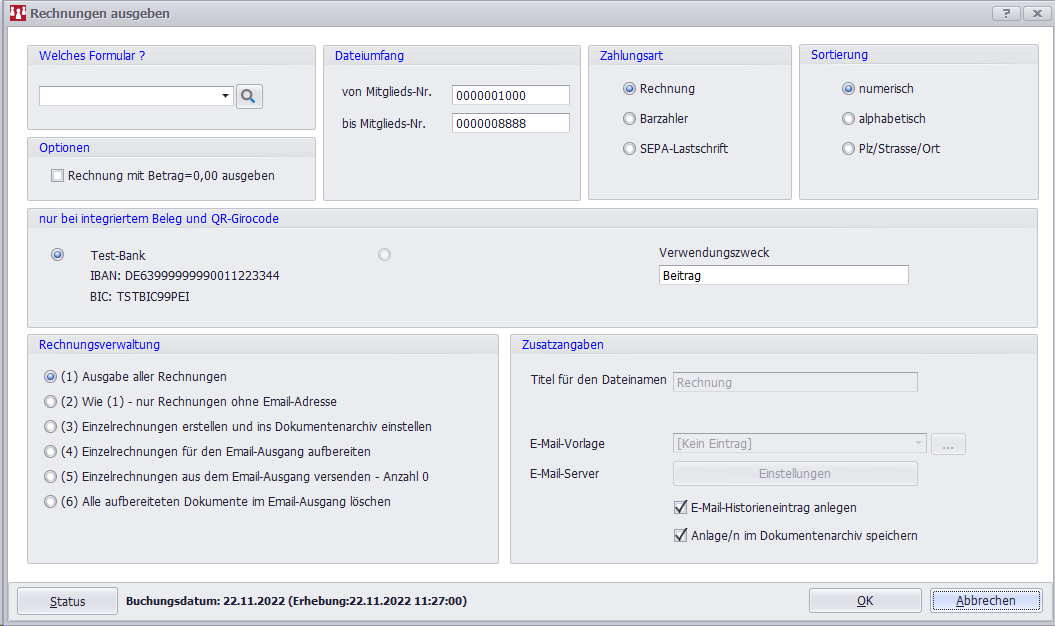Select option (3) Einzelrechnungen ins Dokumentenarchiv
Image resolution: width=1055 pixels, height=626 pixels.
[51, 427]
